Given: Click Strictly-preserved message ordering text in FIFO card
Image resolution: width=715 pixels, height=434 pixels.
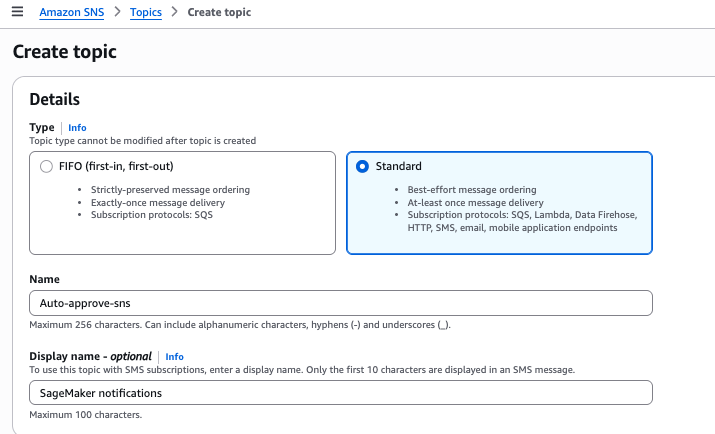Looking at the screenshot, I should [170, 190].
